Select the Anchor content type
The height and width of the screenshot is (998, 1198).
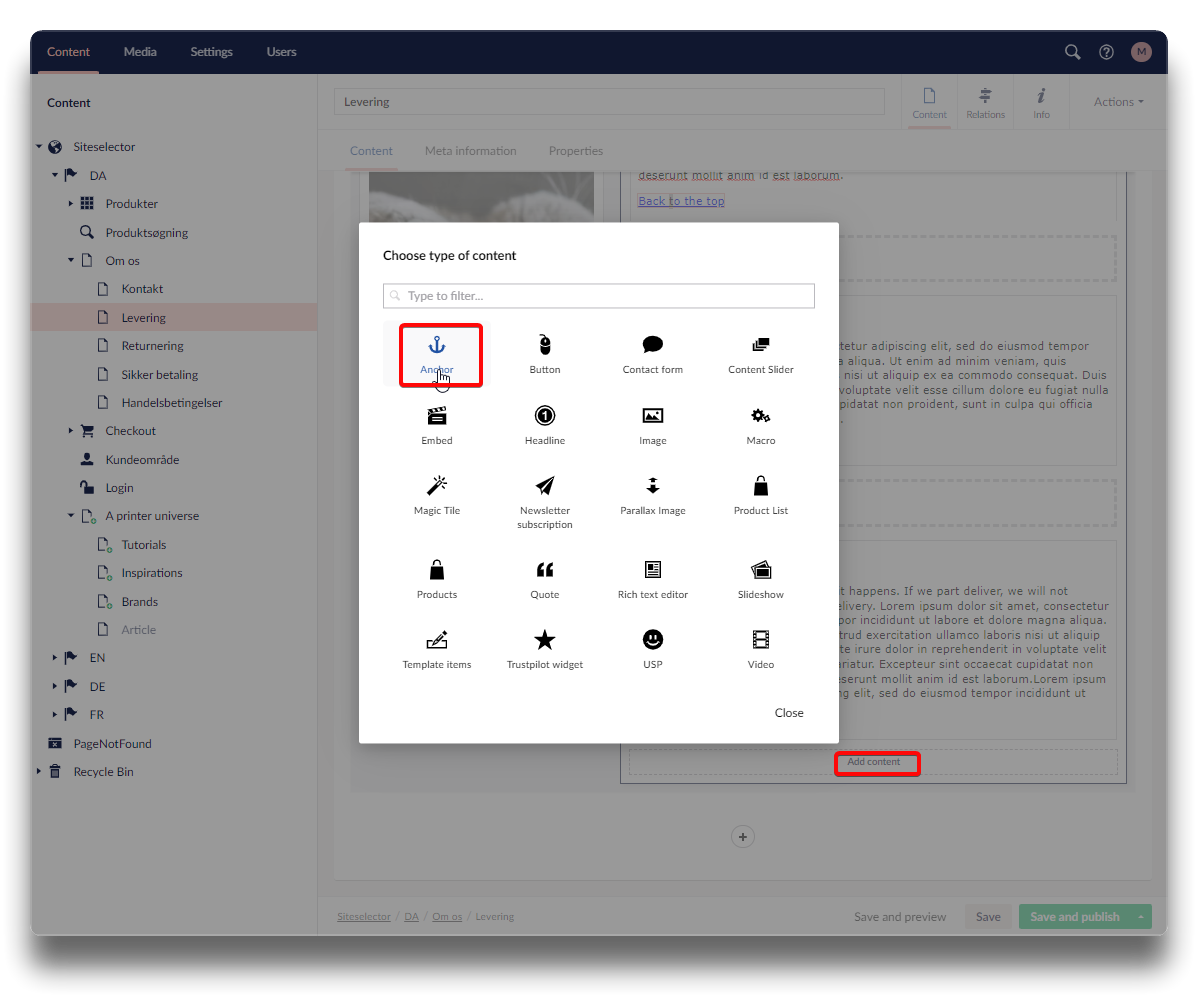click(x=437, y=354)
